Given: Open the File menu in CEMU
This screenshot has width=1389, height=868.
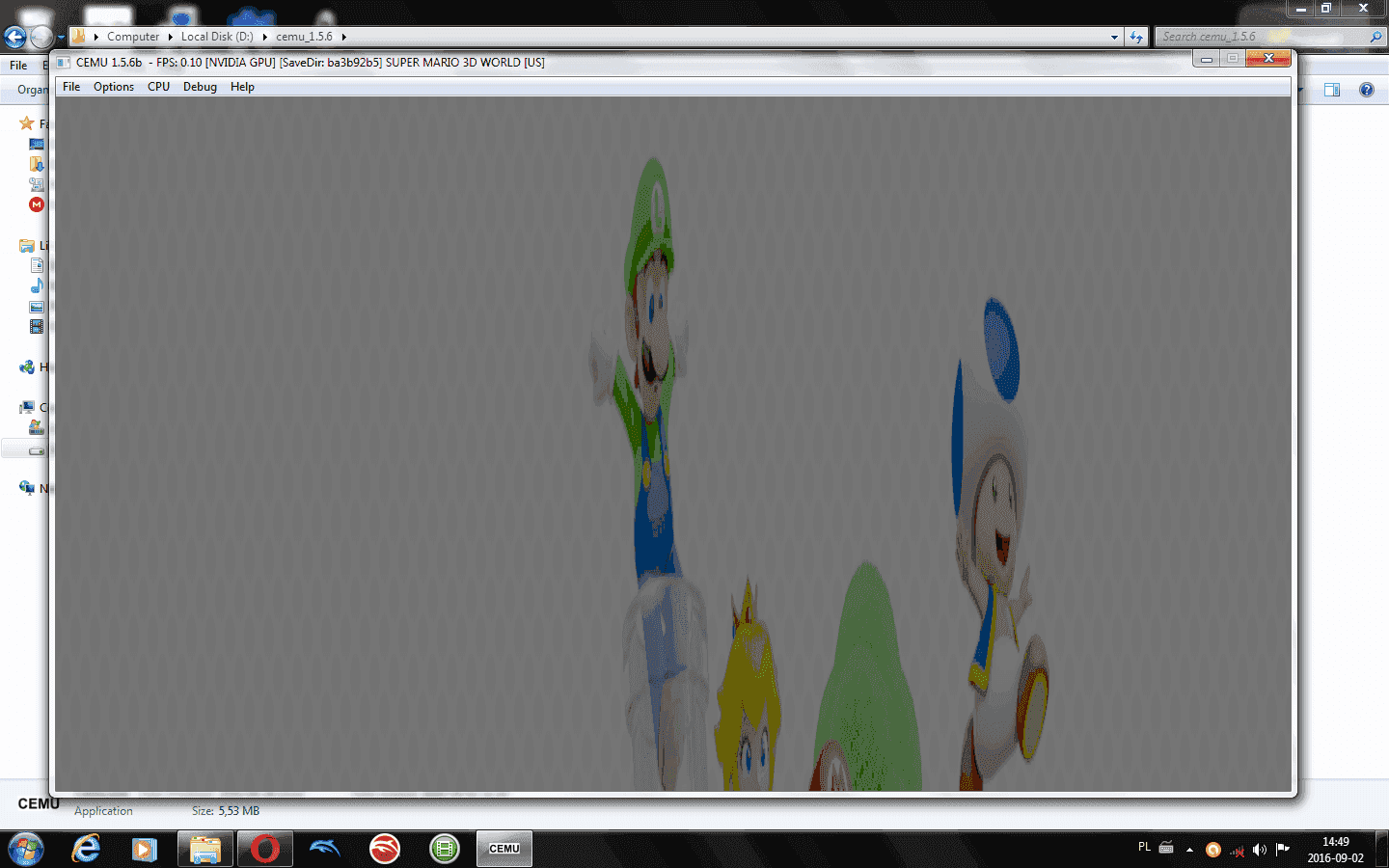Looking at the screenshot, I should (x=71, y=87).
